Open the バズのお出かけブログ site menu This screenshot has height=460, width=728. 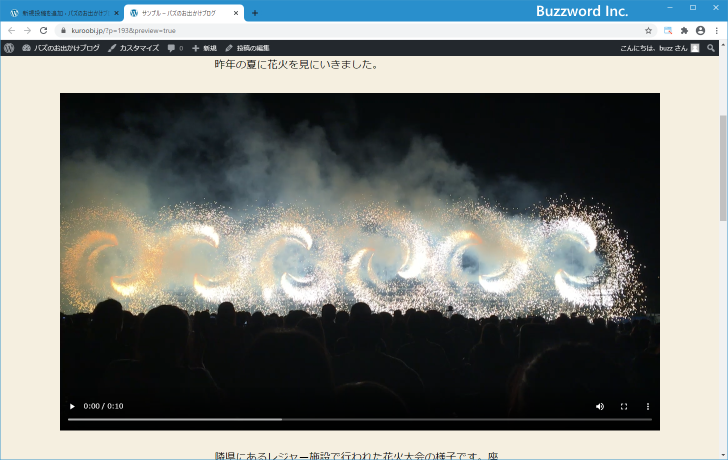tap(61, 48)
